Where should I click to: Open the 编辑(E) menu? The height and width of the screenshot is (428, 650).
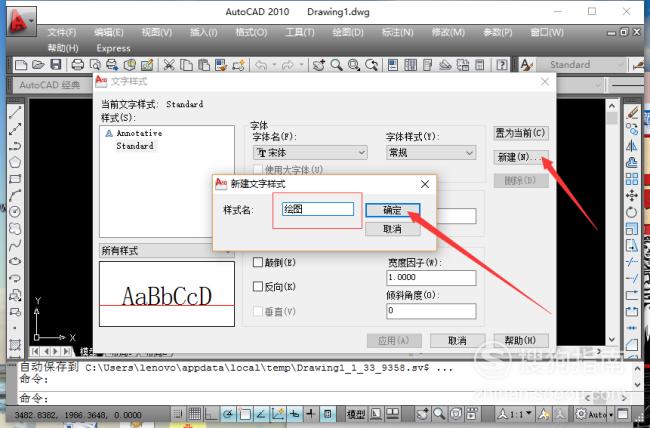coord(109,32)
